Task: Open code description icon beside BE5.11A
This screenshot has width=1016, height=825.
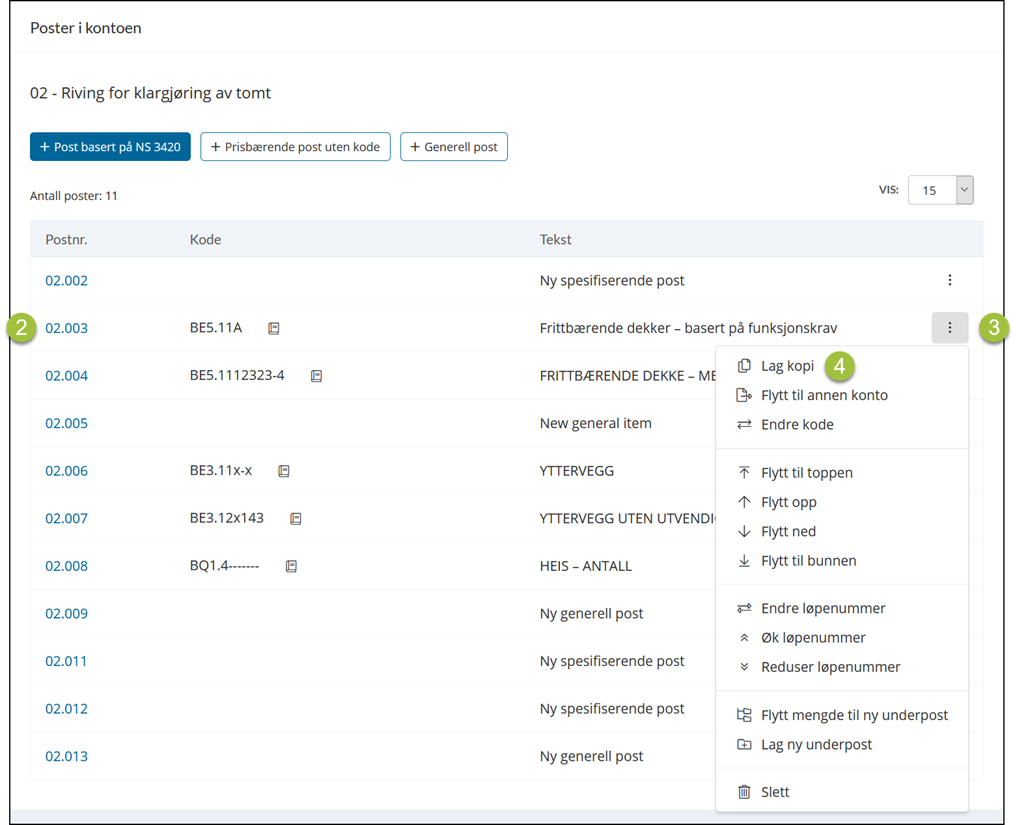Action: pyautogui.click(x=273, y=329)
